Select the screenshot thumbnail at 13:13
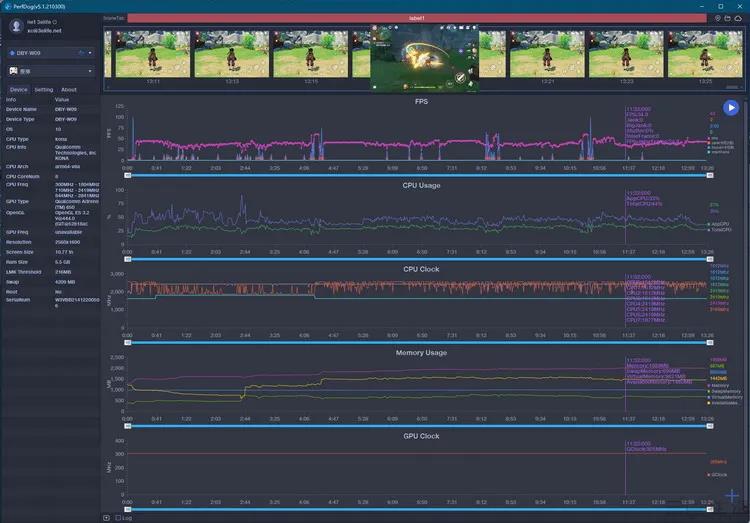The width and height of the screenshot is (750, 523). click(x=232, y=54)
